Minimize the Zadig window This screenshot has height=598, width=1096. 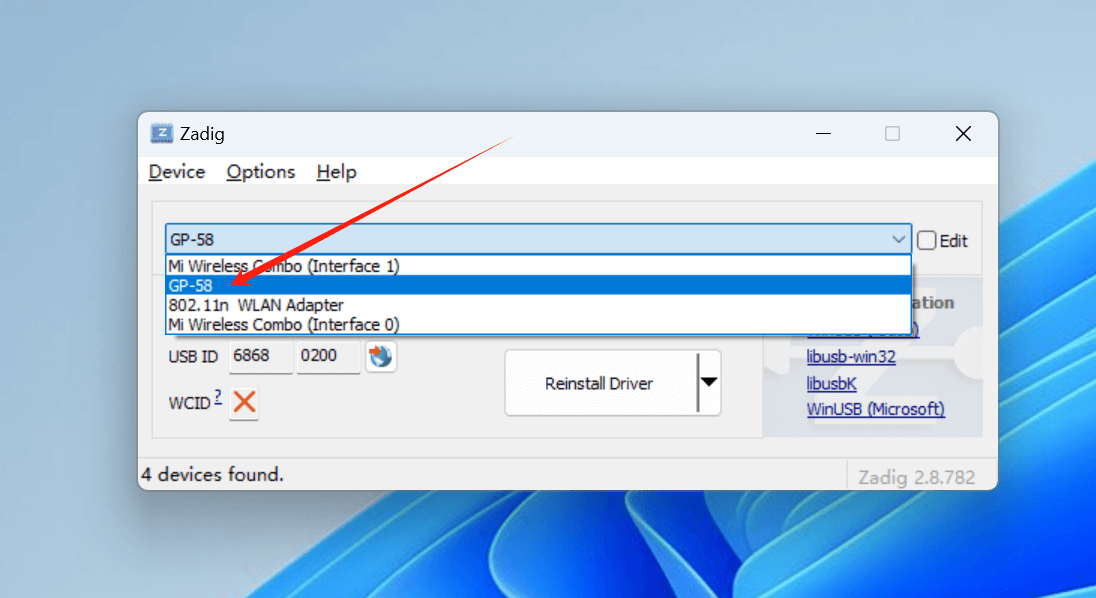point(823,133)
